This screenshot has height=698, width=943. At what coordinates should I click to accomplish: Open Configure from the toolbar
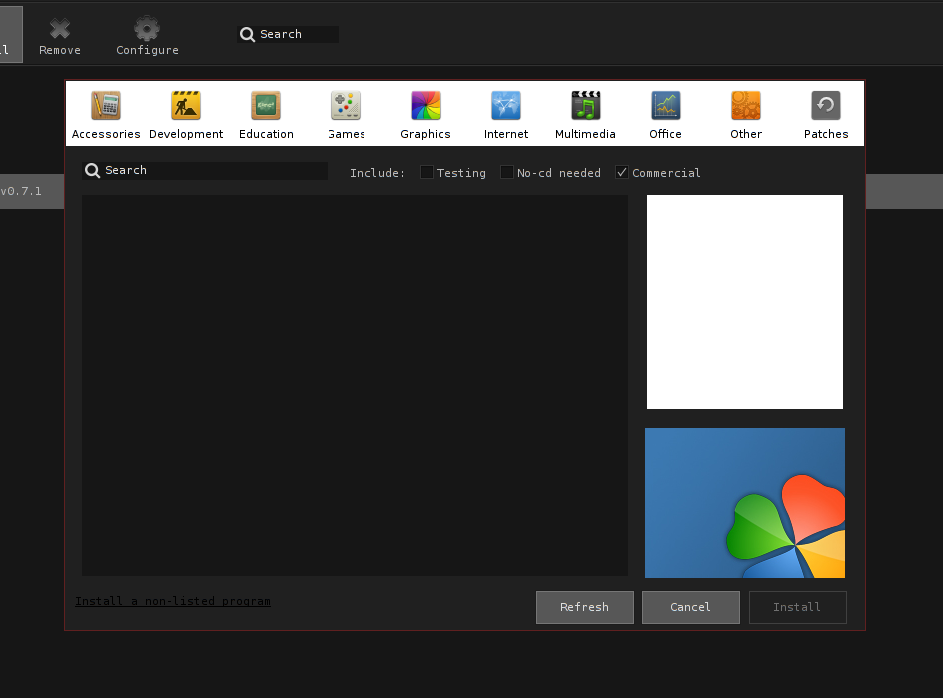[146, 34]
